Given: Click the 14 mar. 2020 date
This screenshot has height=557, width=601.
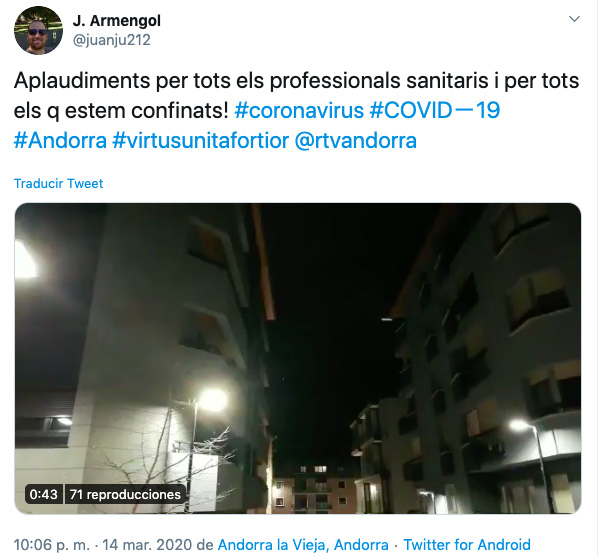Looking at the screenshot, I should point(147,545).
